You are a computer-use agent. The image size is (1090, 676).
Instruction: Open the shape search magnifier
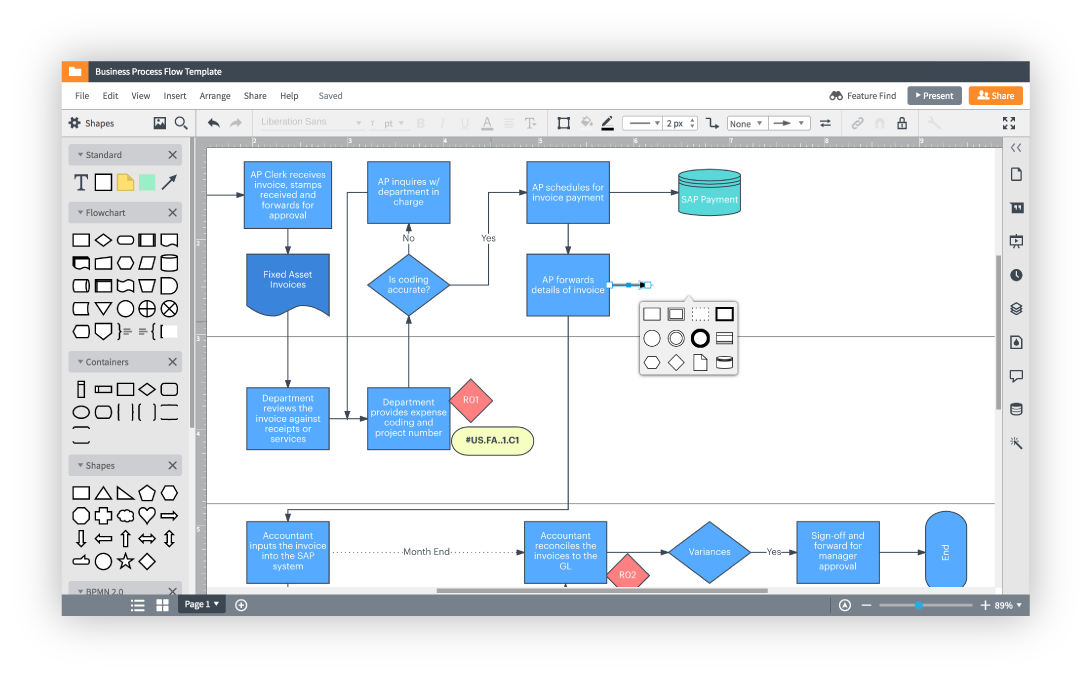click(181, 123)
